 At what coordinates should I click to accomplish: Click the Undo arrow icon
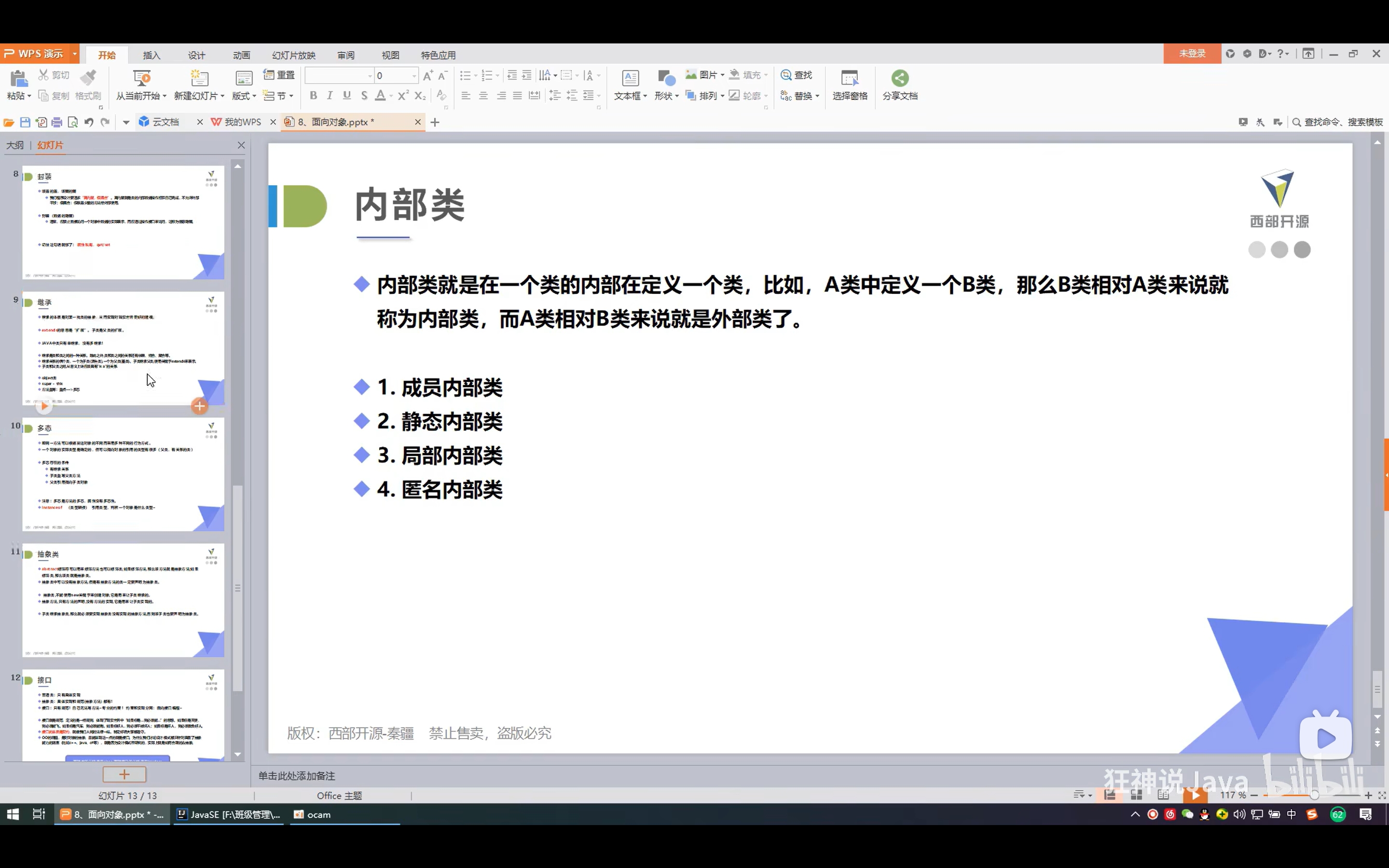coord(88,122)
